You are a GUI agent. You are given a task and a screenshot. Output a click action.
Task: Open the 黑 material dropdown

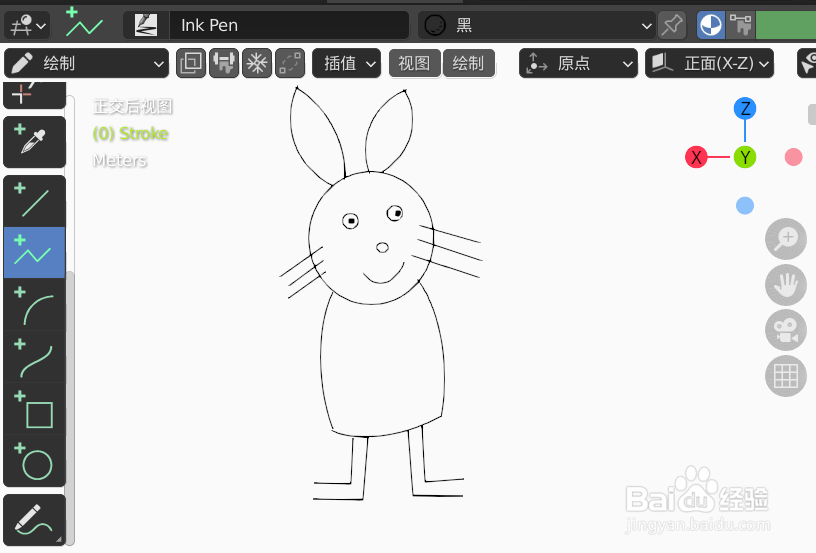click(x=537, y=25)
